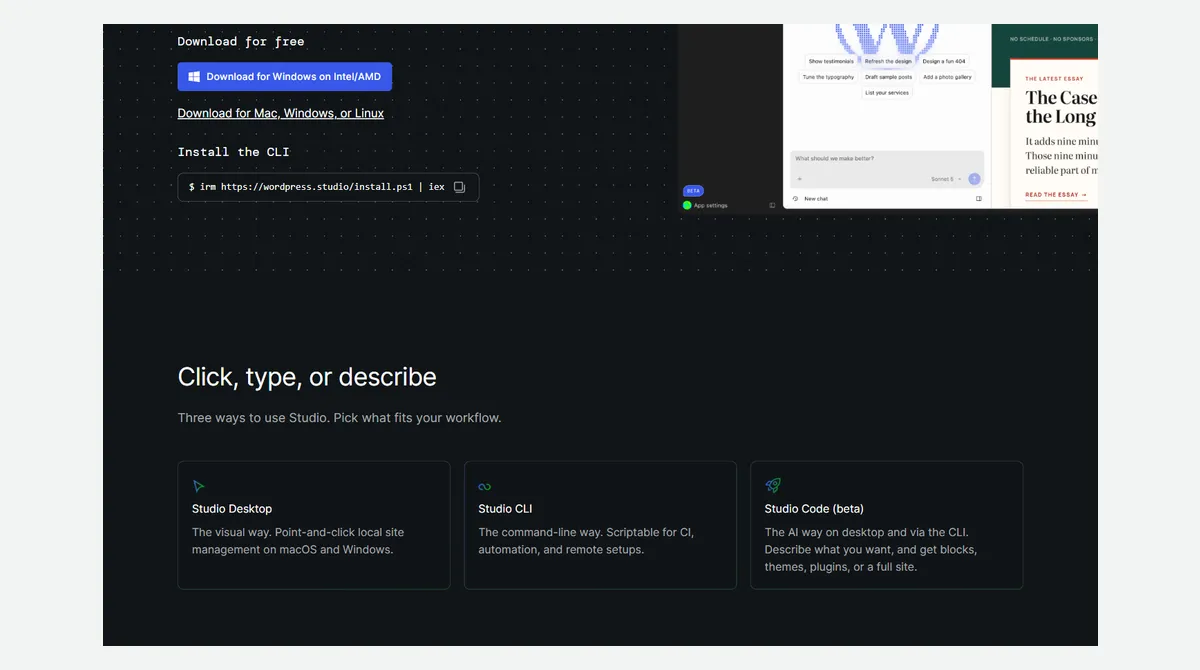Choose 'Draft sample posts' suggestion chip
The image size is (1200, 670).
click(x=888, y=77)
